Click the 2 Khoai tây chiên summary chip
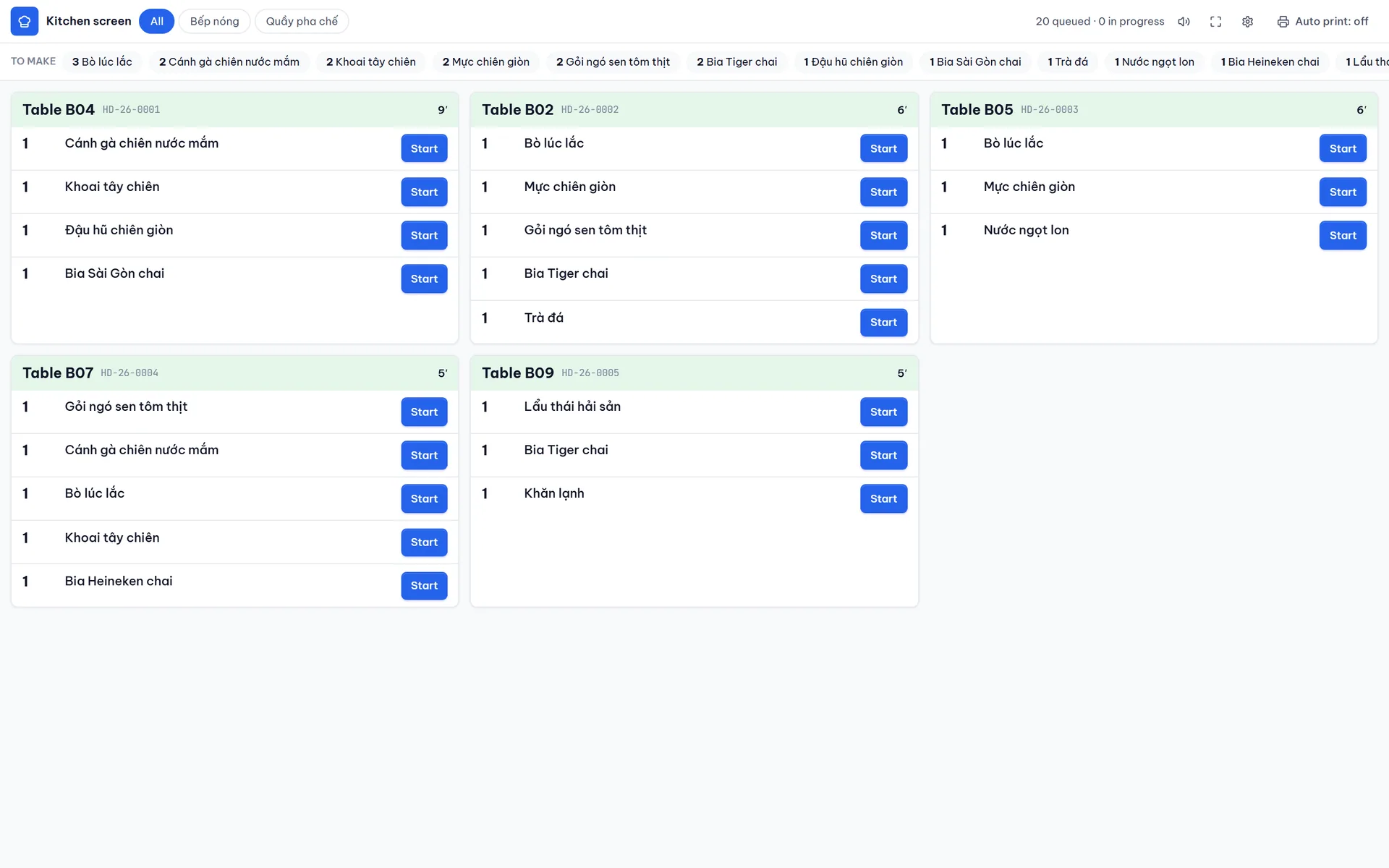Viewport: 1389px width, 868px height. (x=370, y=61)
